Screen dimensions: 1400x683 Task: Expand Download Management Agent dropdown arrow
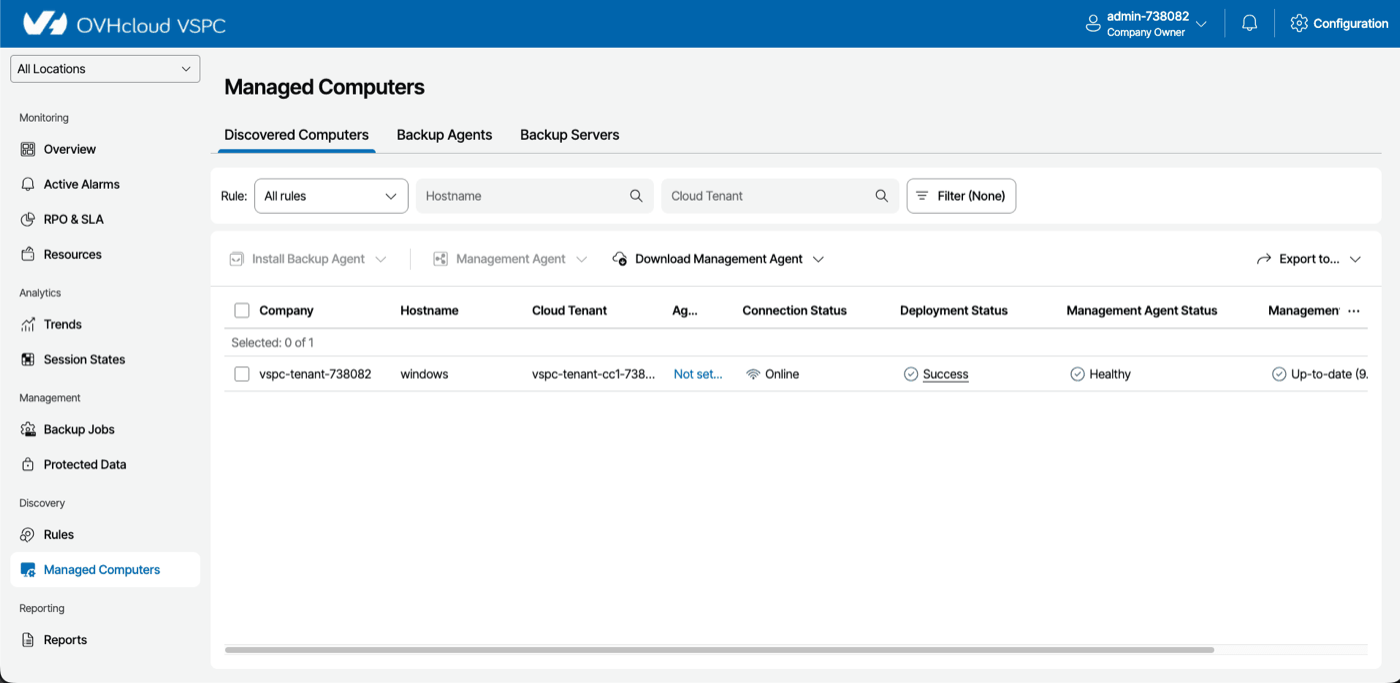[x=818, y=259]
